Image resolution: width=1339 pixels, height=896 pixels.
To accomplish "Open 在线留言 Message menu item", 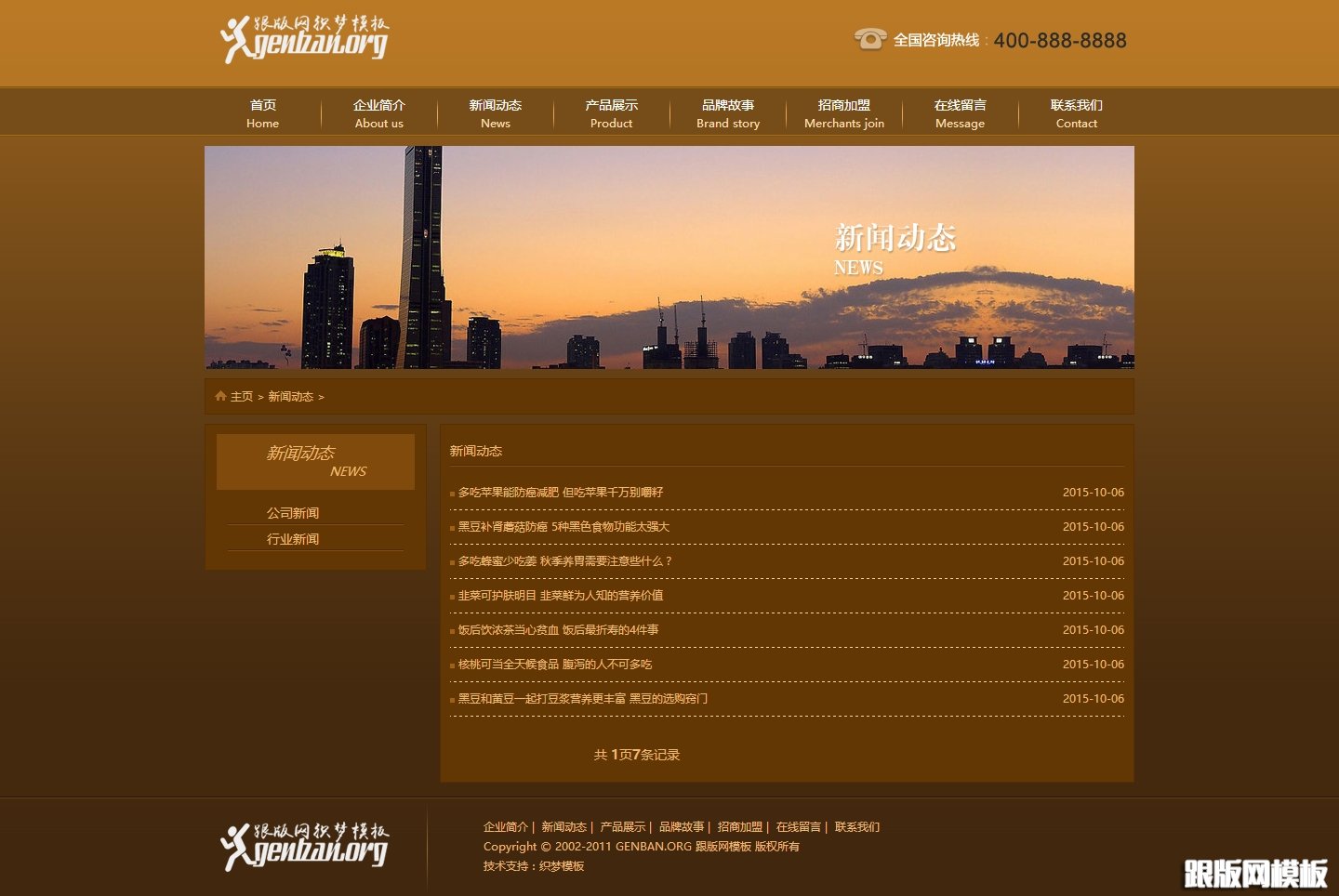I will coord(961,113).
